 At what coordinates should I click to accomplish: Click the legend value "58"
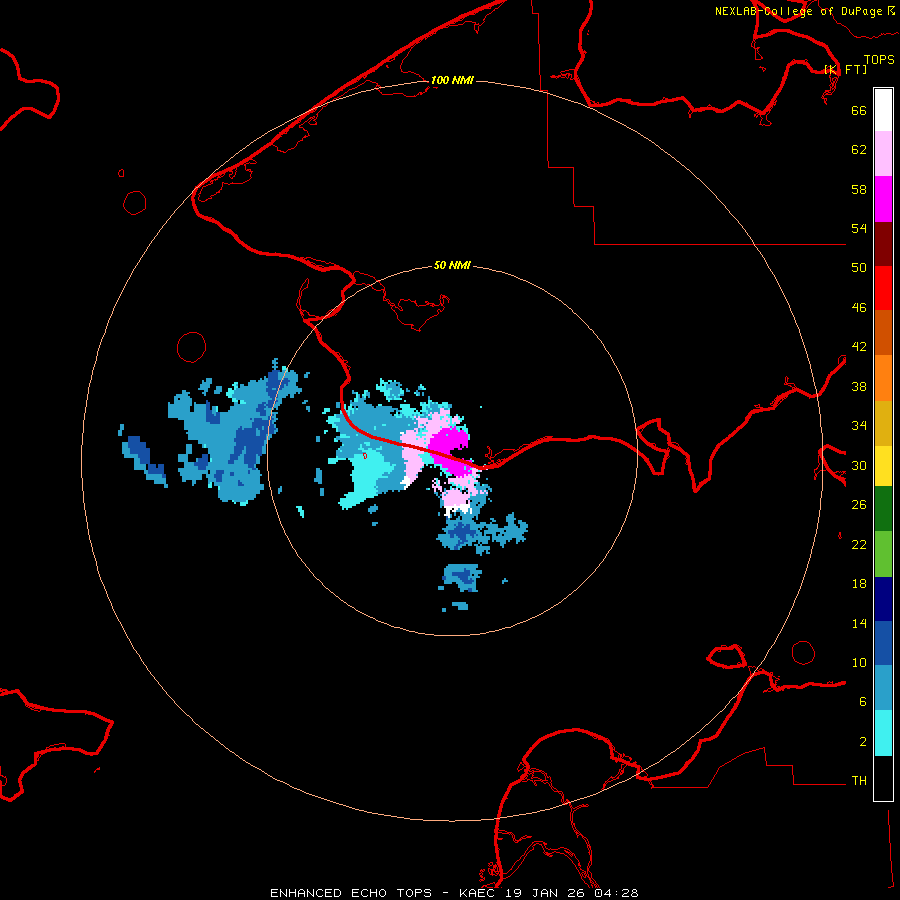click(859, 189)
